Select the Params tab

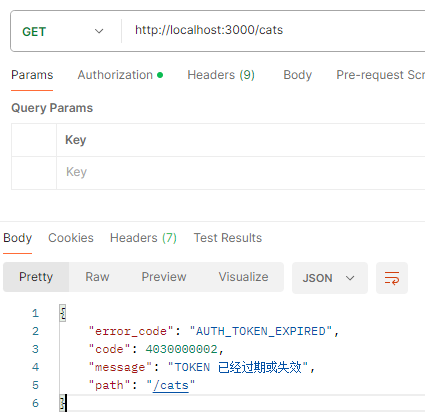click(x=32, y=75)
